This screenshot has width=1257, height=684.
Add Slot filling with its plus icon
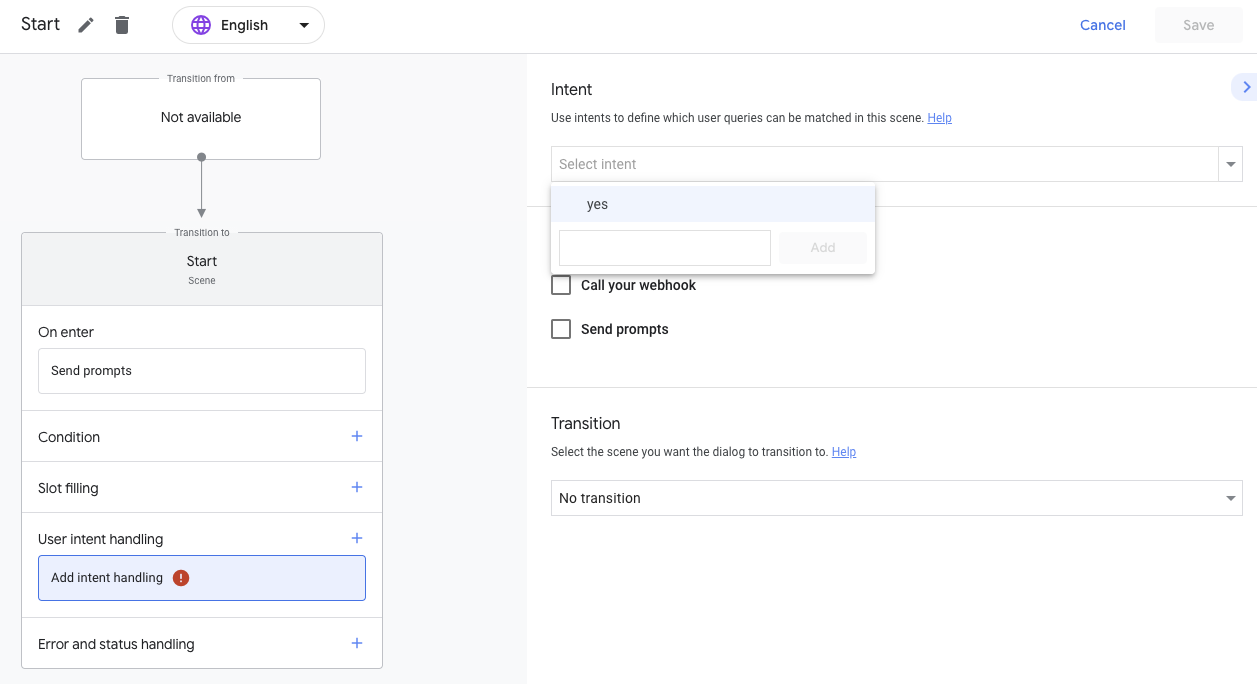[x=357, y=487]
